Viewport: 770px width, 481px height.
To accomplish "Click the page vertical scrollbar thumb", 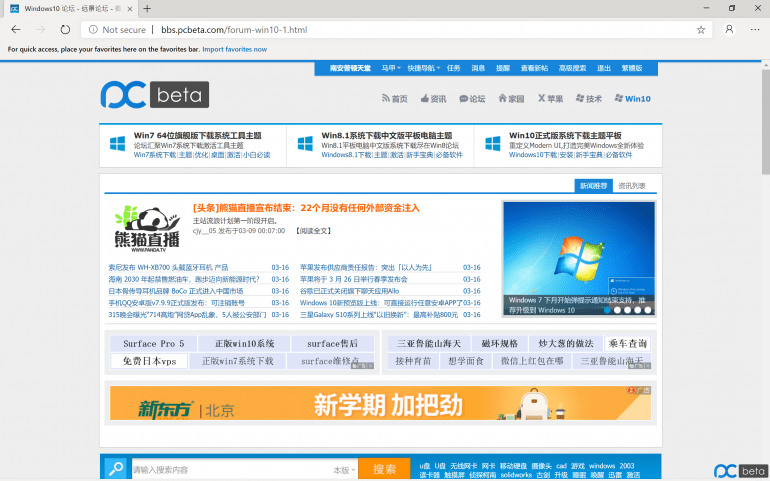I will (x=766, y=122).
